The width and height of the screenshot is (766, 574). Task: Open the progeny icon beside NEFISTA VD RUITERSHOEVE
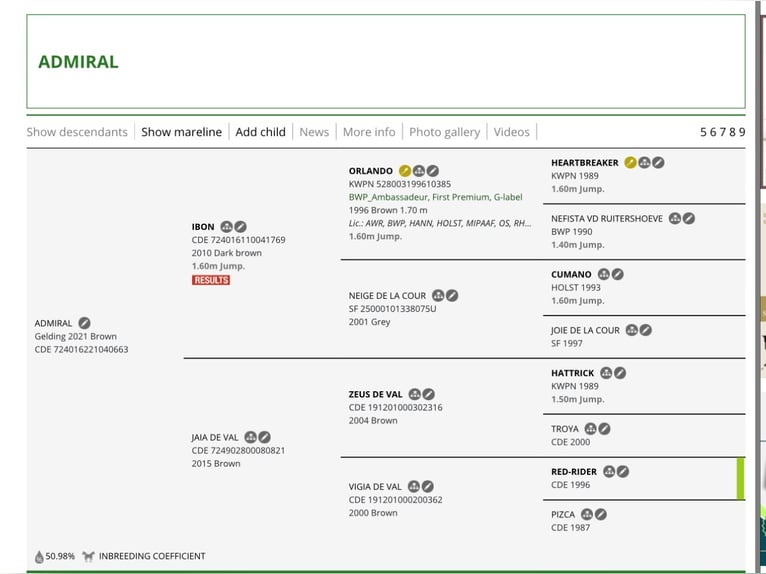click(675, 219)
